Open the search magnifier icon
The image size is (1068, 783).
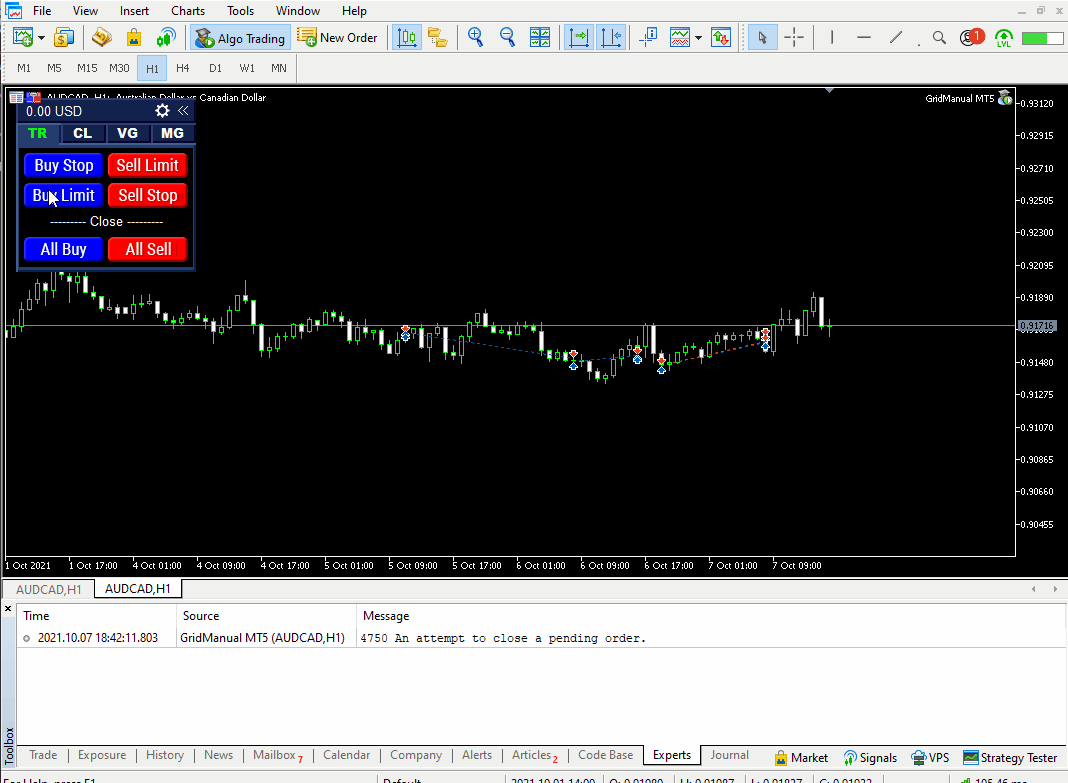click(939, 37)
